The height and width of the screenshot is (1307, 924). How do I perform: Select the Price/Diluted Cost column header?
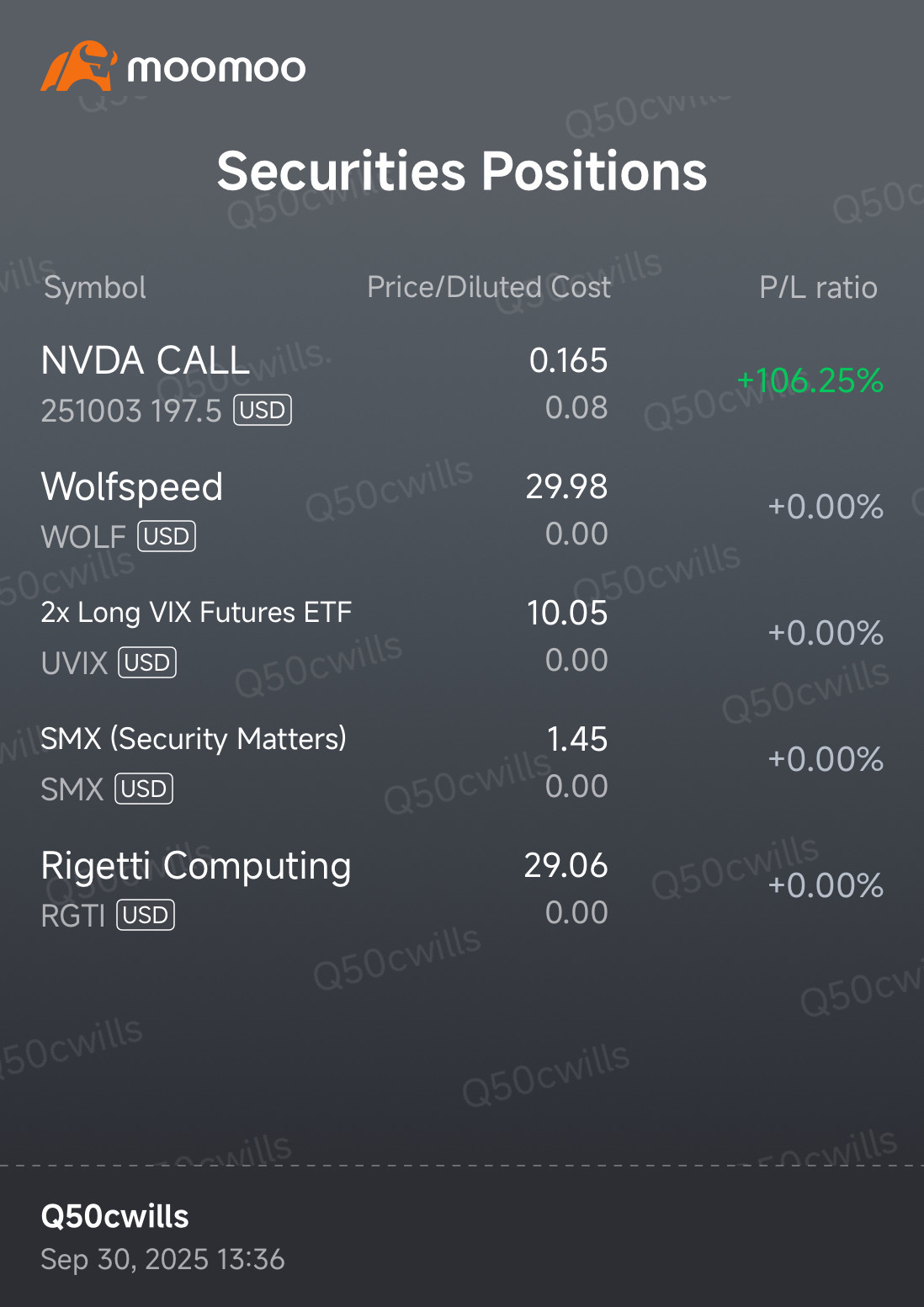tap(489, 288)
